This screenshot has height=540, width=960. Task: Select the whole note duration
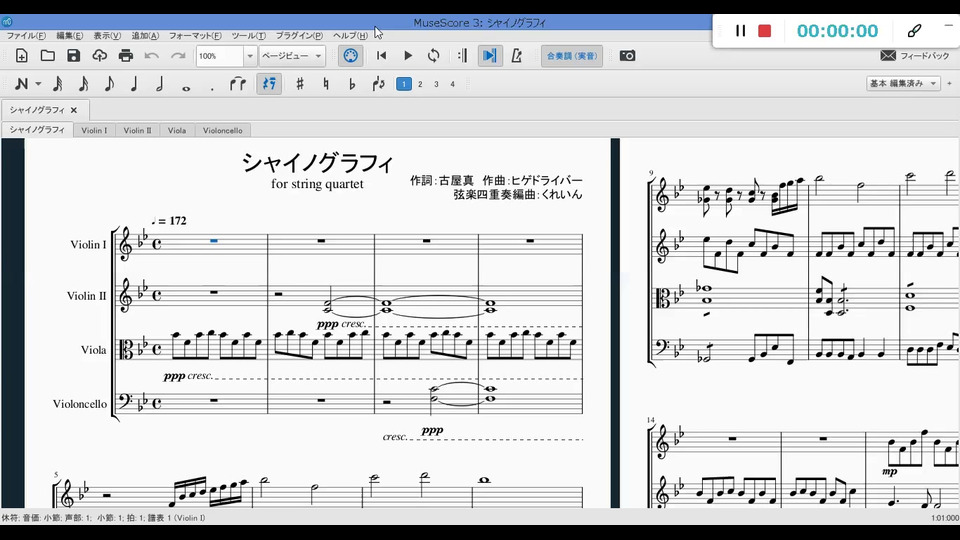186,88
